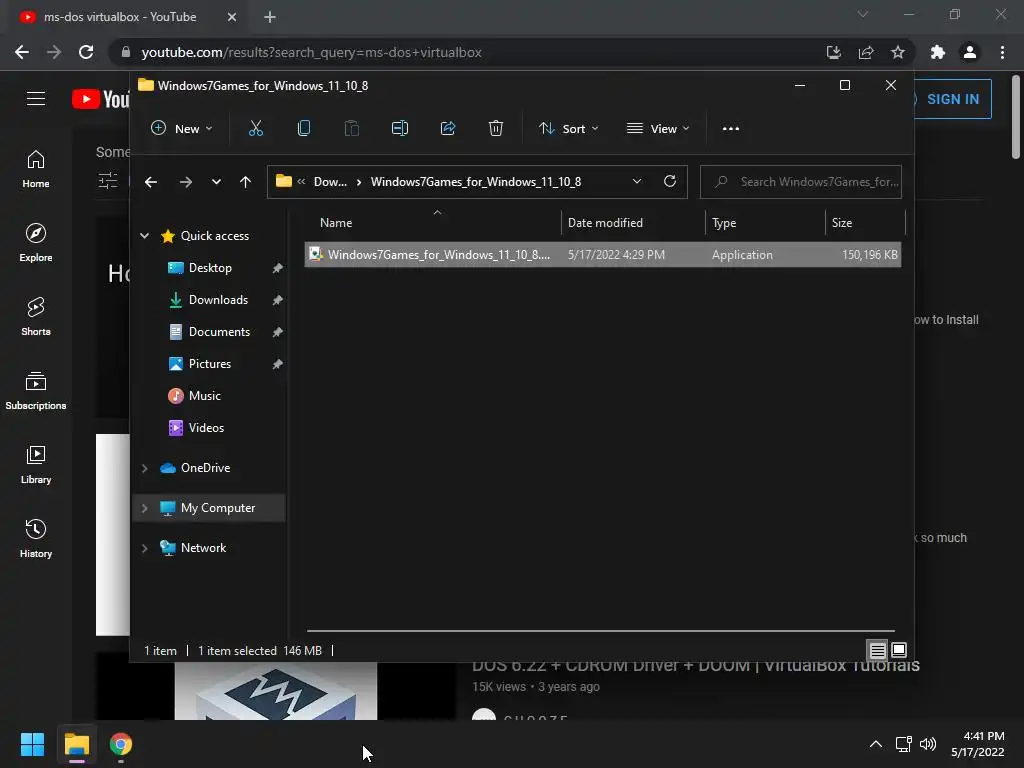The image size is (1024, 768).
Task: Open the View dropdown menu
Action: click(658, 129)
